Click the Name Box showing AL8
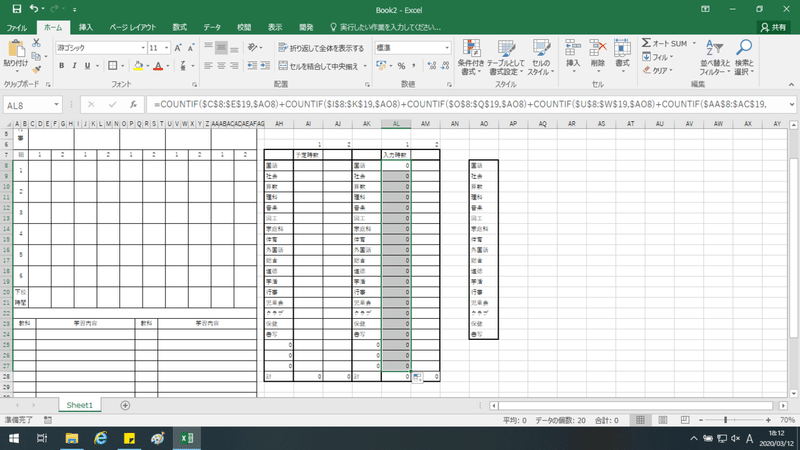800x450 pixels. tap(29, 105)
